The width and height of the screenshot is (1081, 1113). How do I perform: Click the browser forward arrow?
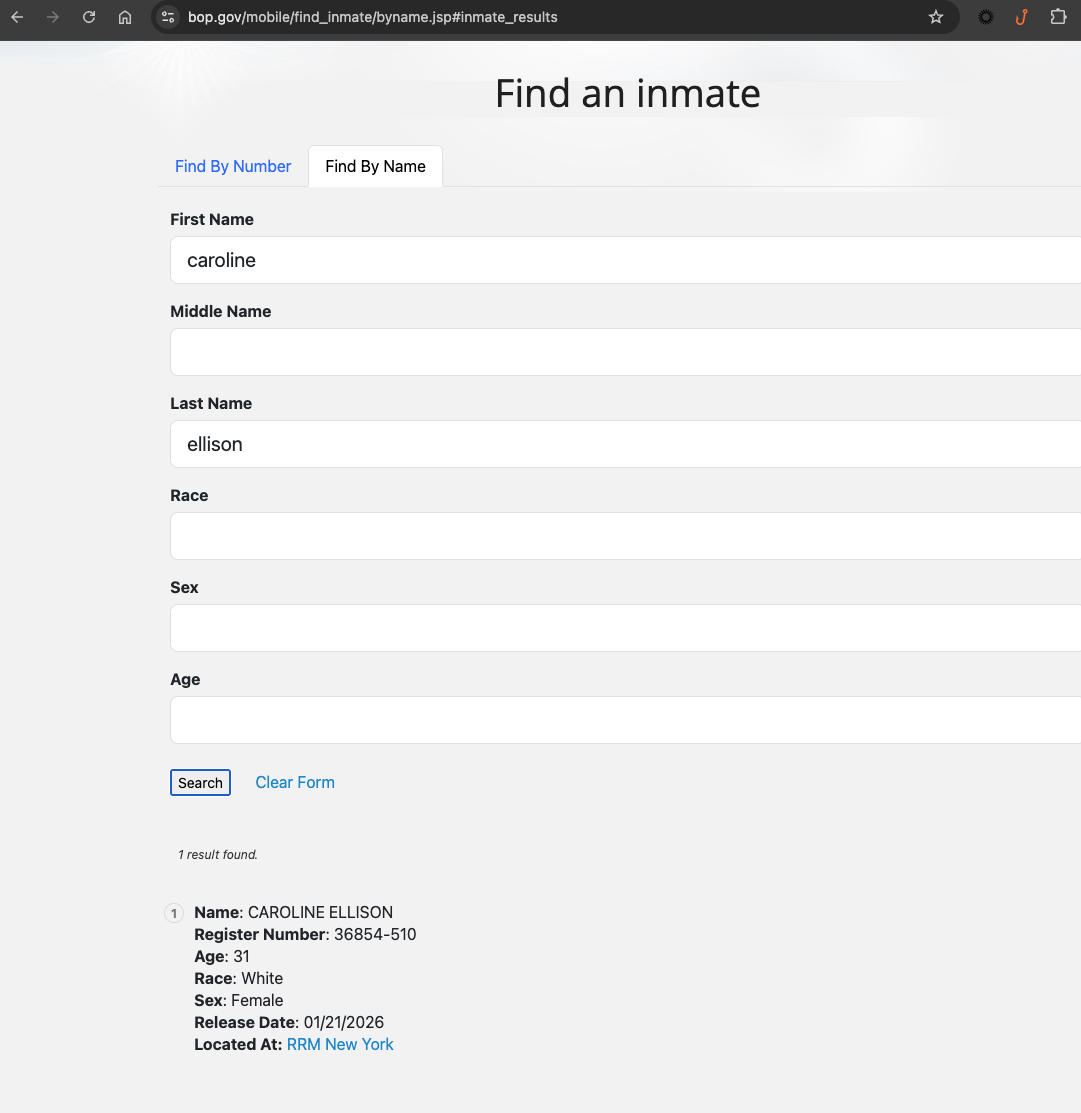click(53, 17)
